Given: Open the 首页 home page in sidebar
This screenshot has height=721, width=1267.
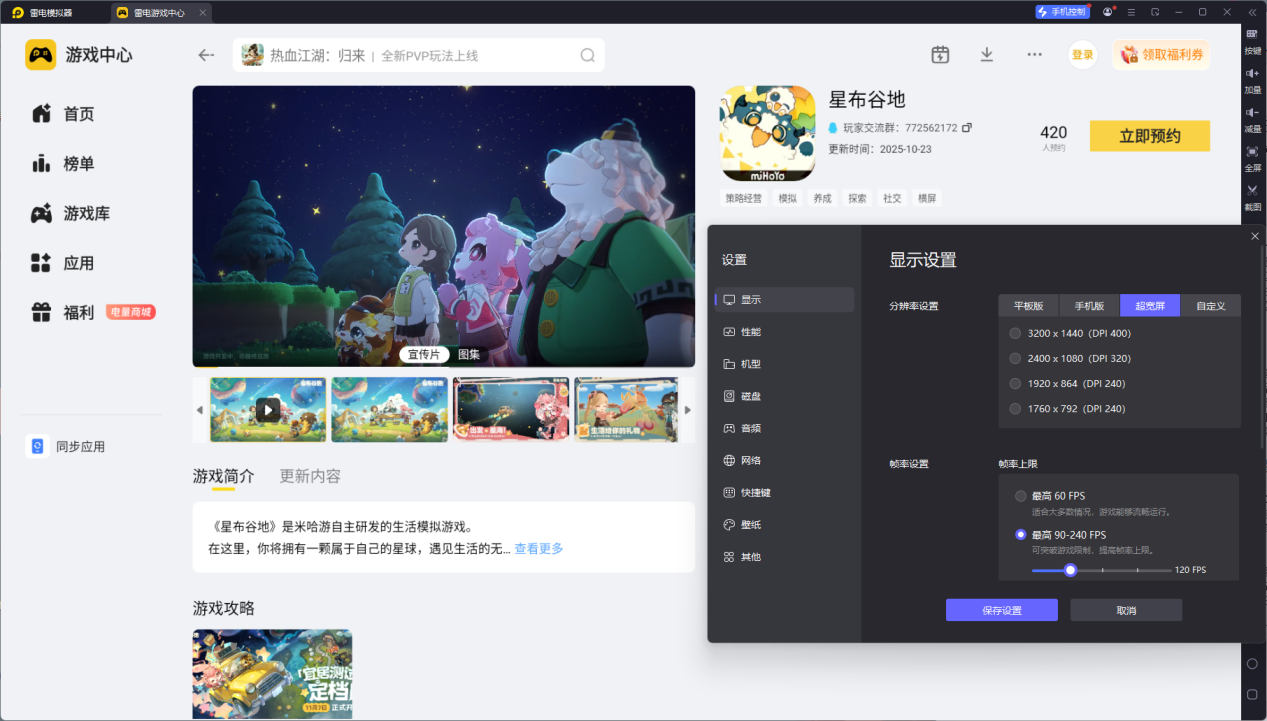Looking at the screenshot, I should point(62,114).
